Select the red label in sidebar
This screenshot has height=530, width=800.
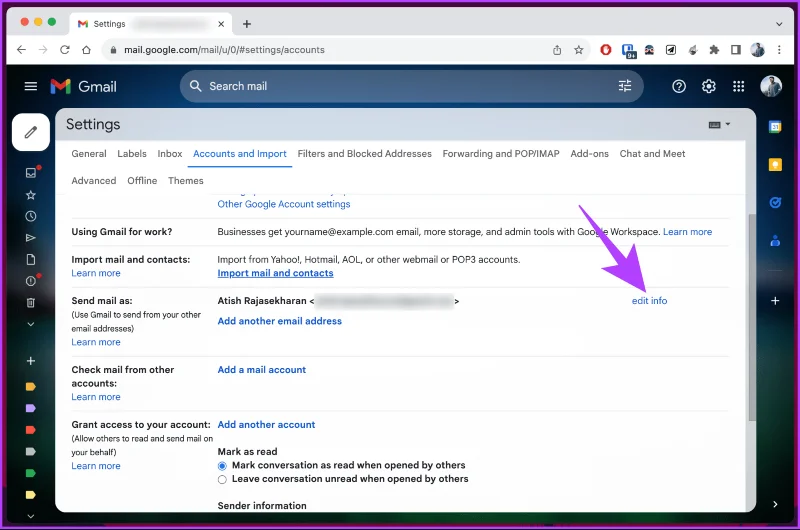[x=31, y=430]
